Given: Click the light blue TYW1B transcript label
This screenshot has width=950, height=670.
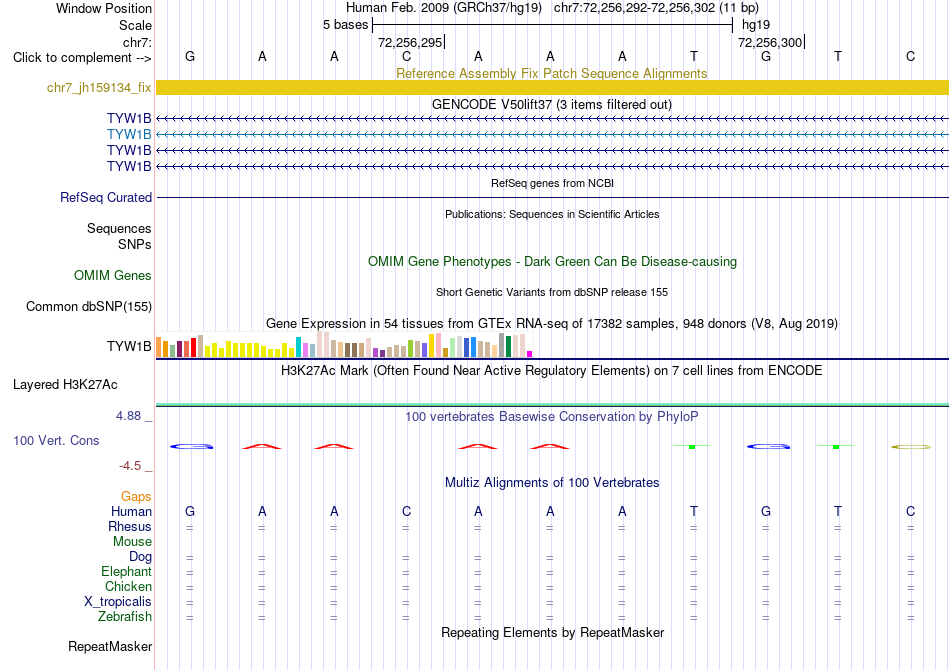Looking at the screenshot, I should pos(129,134).
